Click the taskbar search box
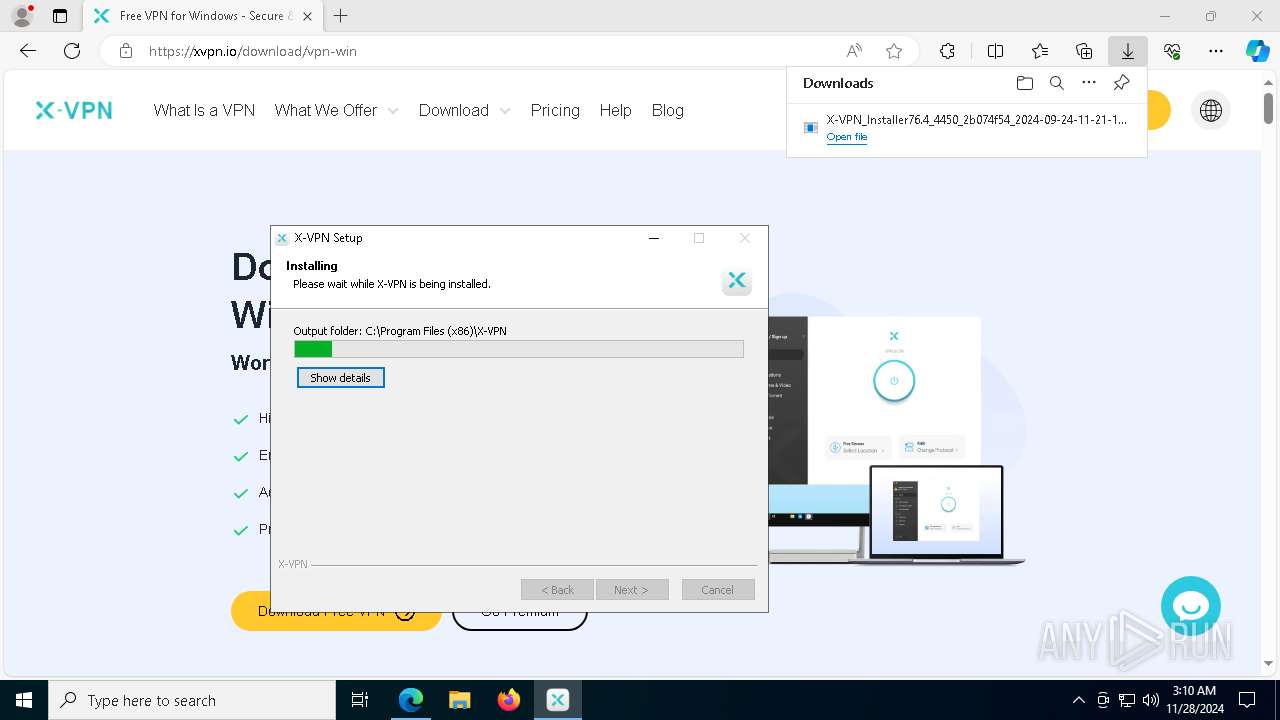Screen dimensions: 1280x720 click(192, 700)
